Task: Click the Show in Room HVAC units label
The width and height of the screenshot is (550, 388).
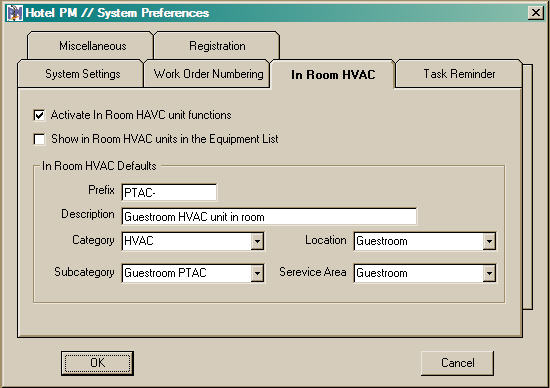Action: tap(165, 139)
